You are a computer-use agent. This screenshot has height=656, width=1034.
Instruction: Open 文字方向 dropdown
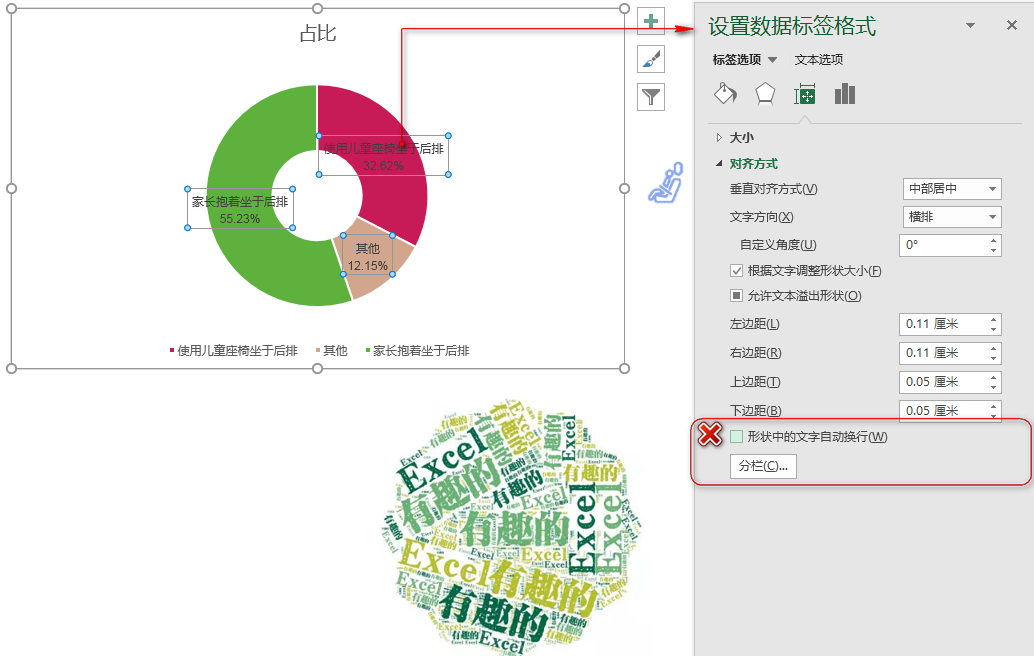(x=952, y=216)
